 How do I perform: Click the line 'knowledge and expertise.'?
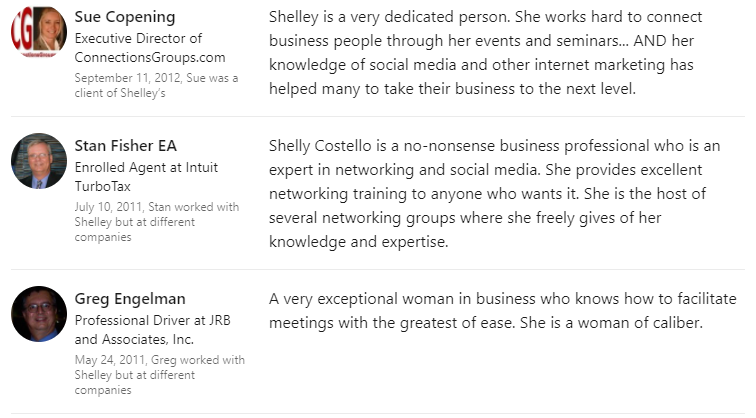coord(359,242)
